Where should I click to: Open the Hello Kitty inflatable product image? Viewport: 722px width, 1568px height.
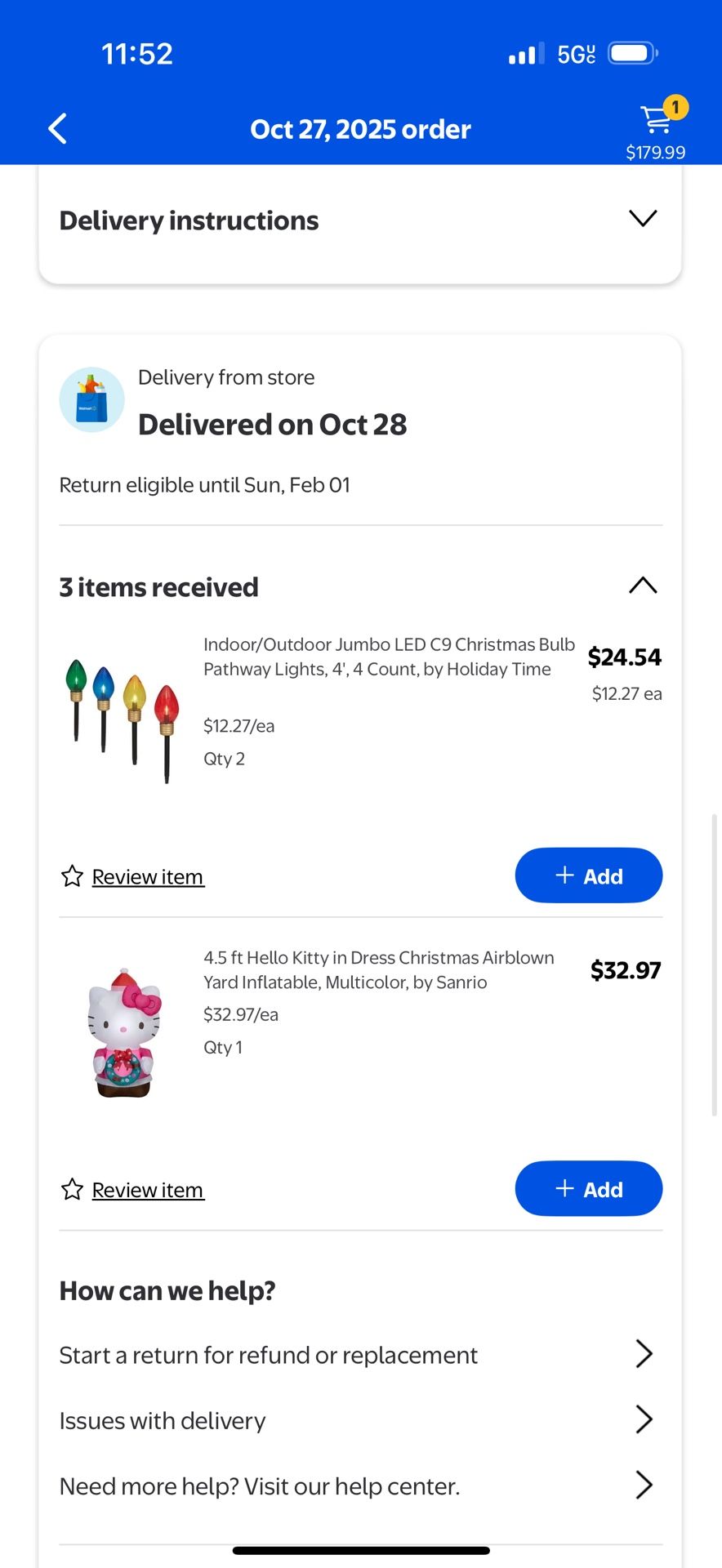point(124,1032)
